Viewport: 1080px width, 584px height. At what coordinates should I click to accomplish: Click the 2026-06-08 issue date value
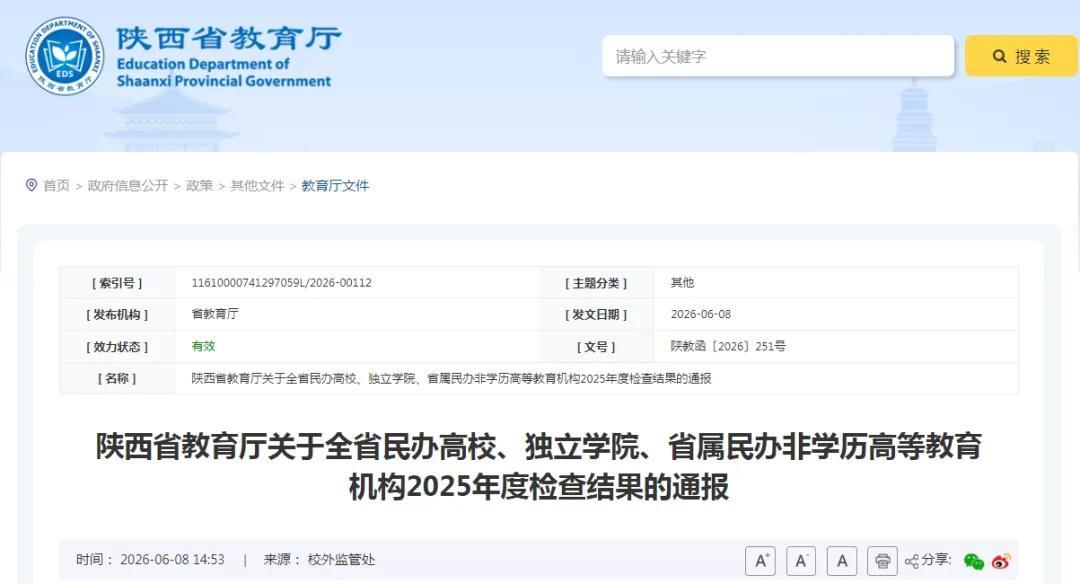coord(700,314)
